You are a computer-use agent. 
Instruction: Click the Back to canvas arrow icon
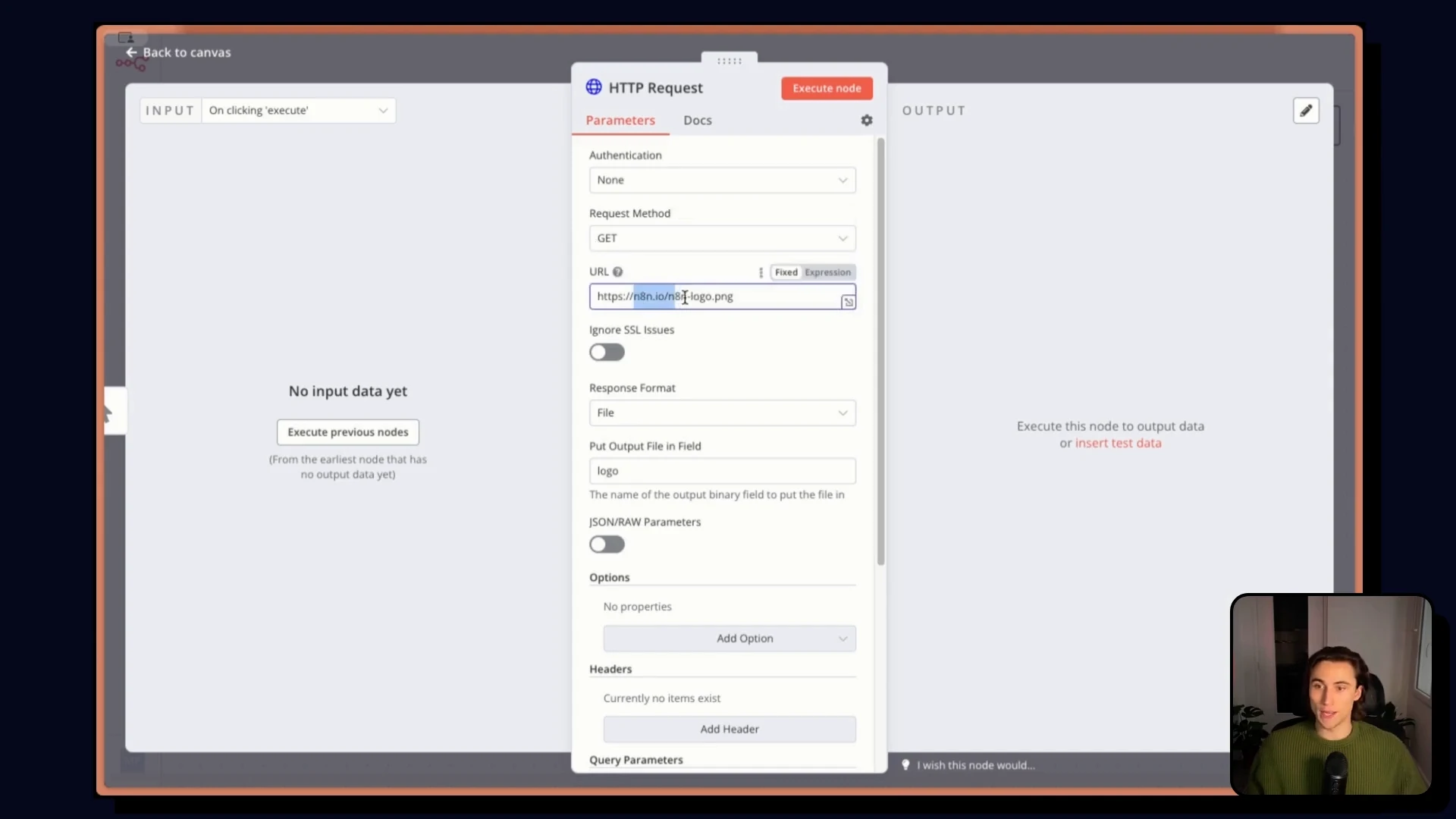click(x=132, y=52)
